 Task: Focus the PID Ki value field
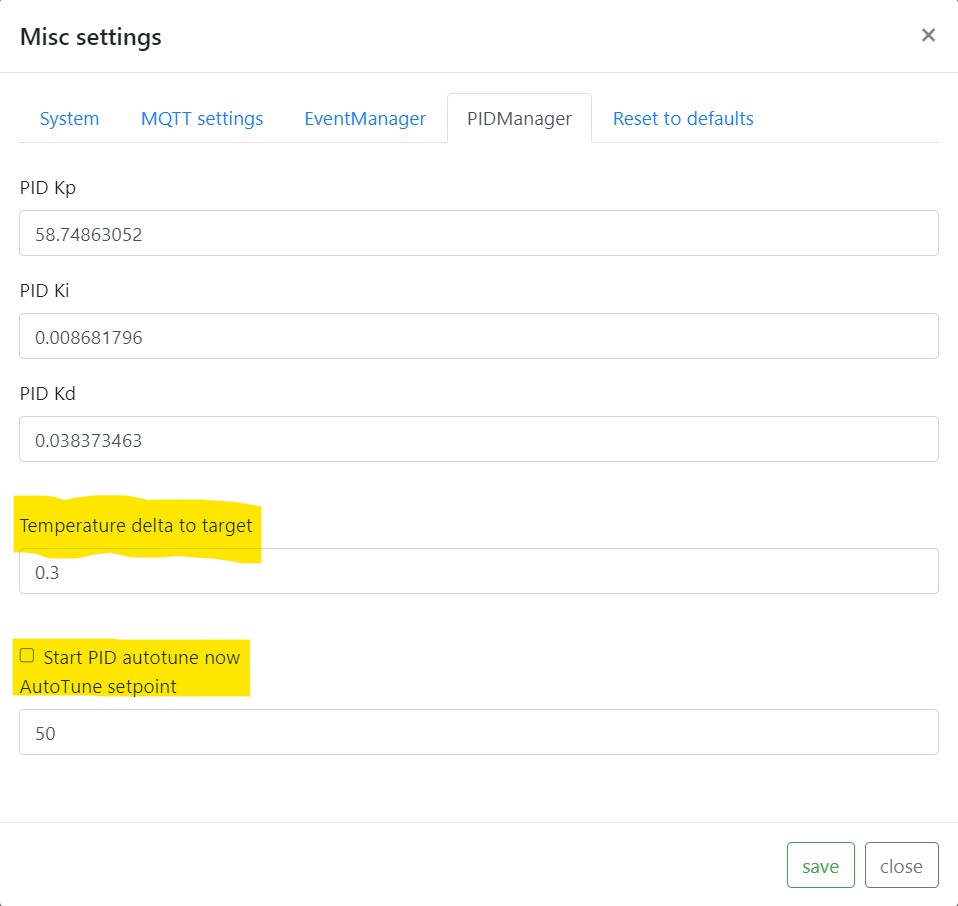tap(478, 337)
